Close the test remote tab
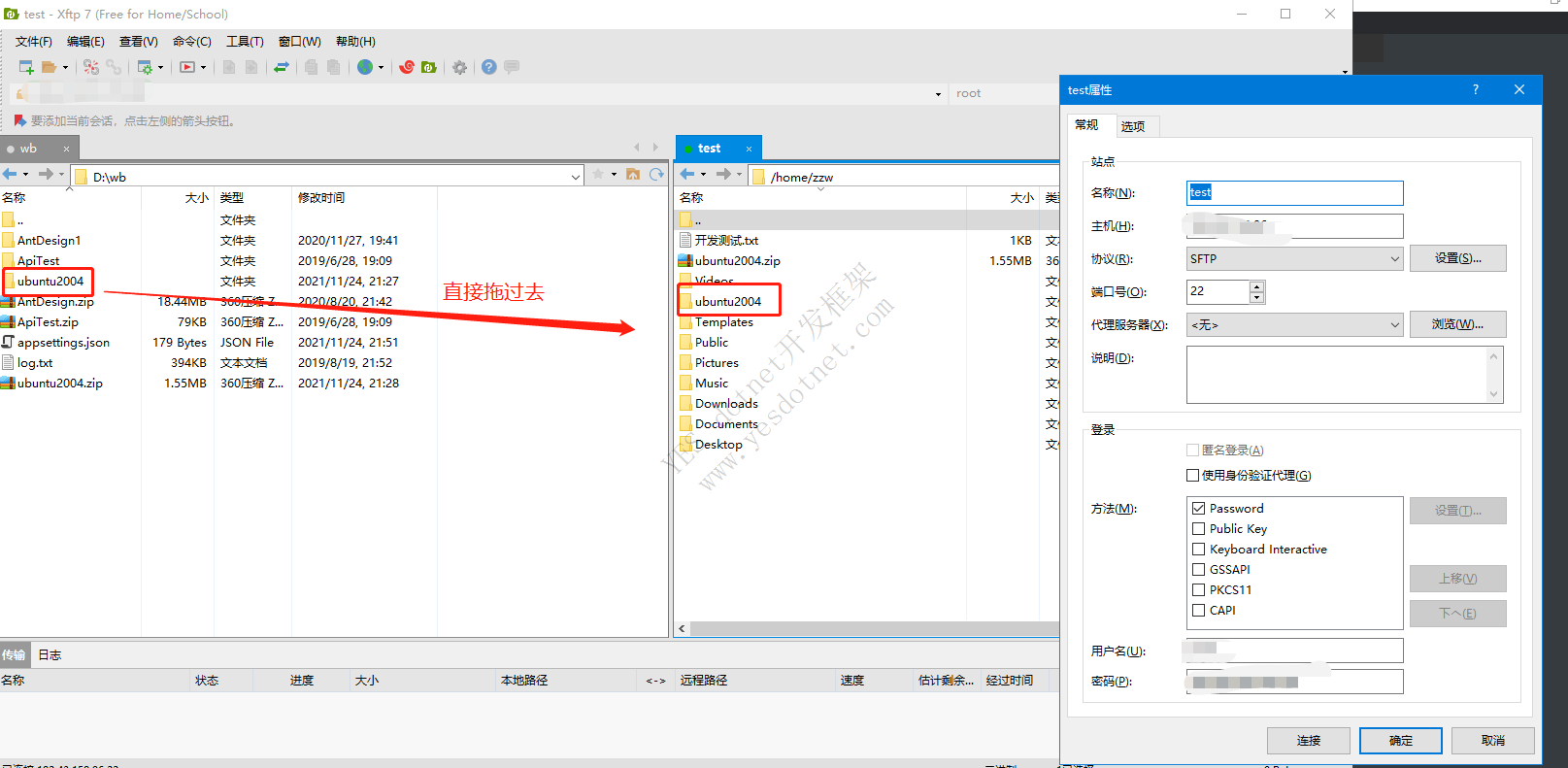Screen dimensions: 1568x768 (749, 149)
